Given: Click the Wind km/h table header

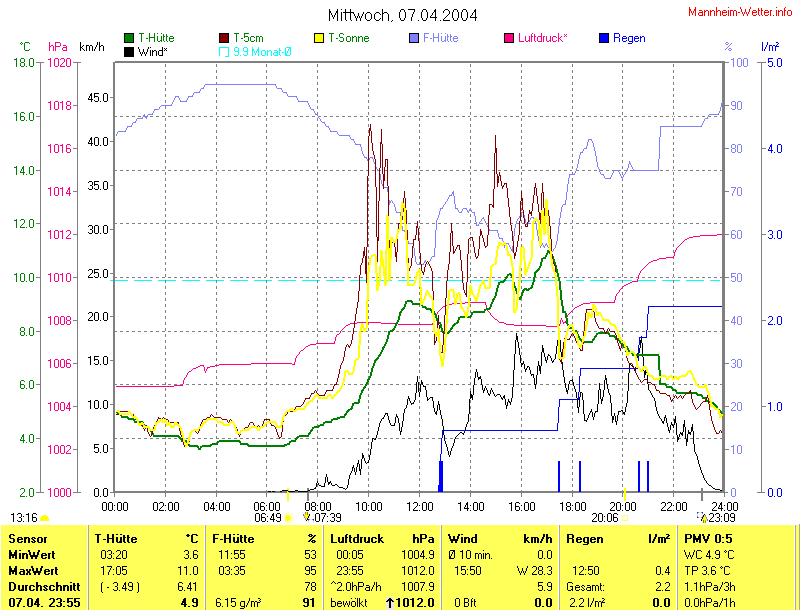Looking at the screenshot, I should click(500, 539).
